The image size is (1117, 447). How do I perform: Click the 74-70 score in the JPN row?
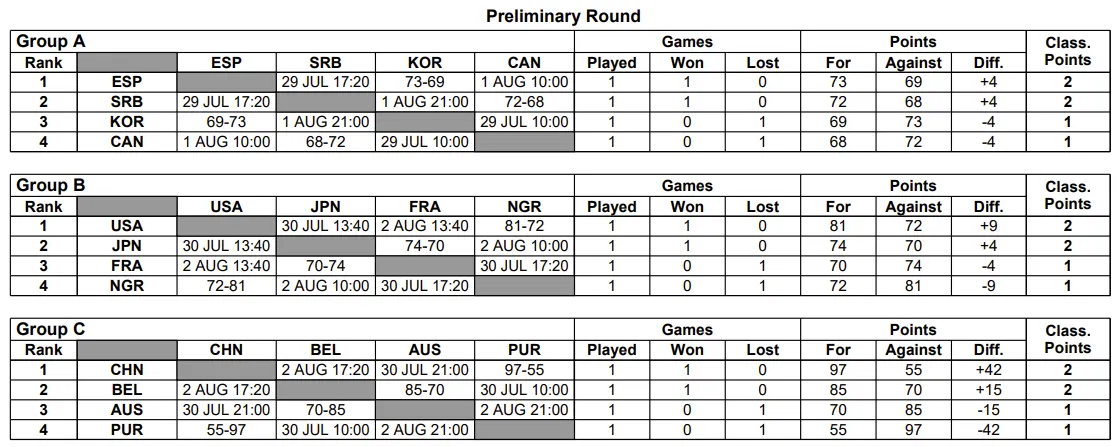(x=425, y=246)
